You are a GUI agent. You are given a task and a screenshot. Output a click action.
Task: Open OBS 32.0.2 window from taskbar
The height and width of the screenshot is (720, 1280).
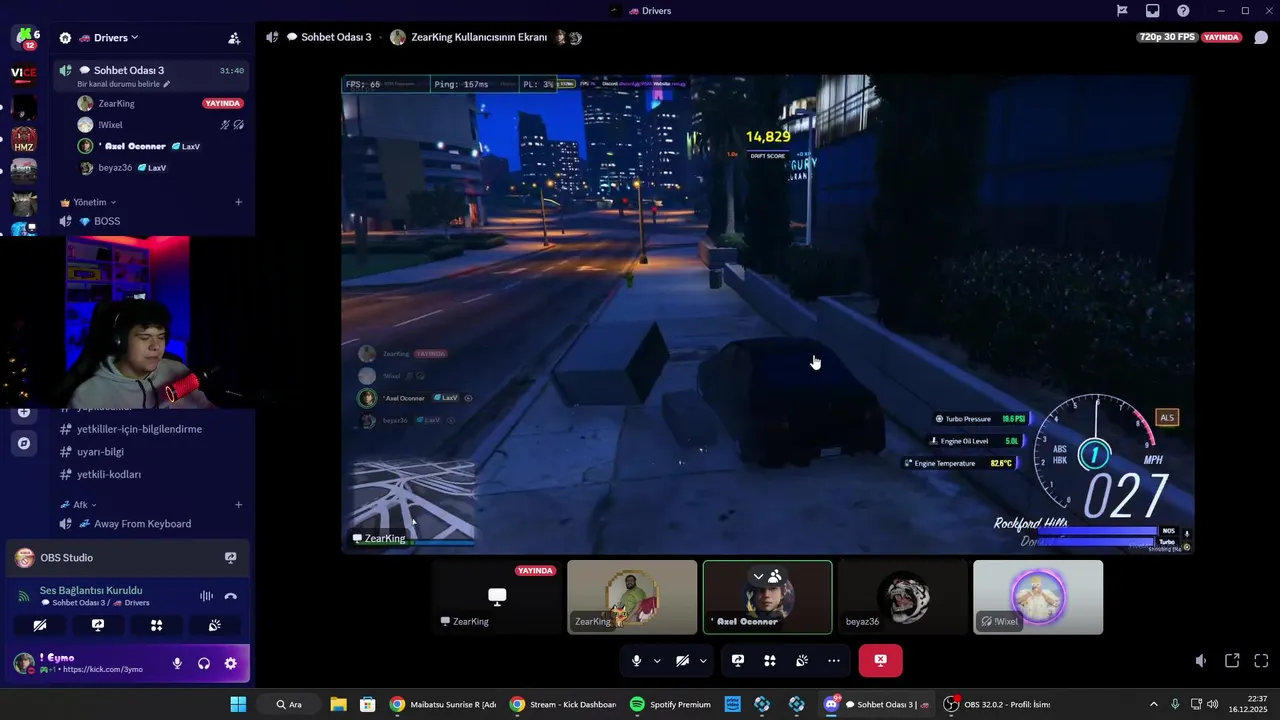[x=997, y=704]
